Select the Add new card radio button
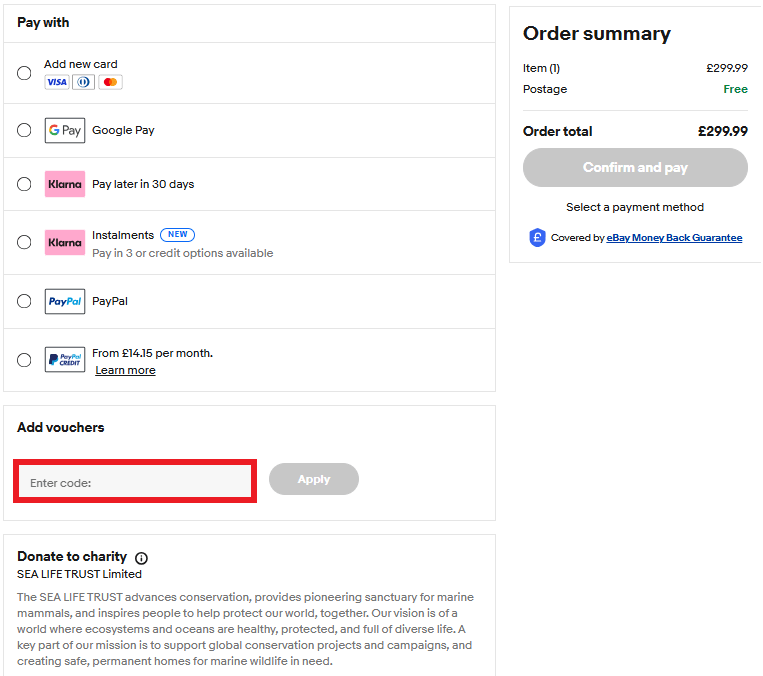The width and height of the screenshot is (763, 676). 24,73
